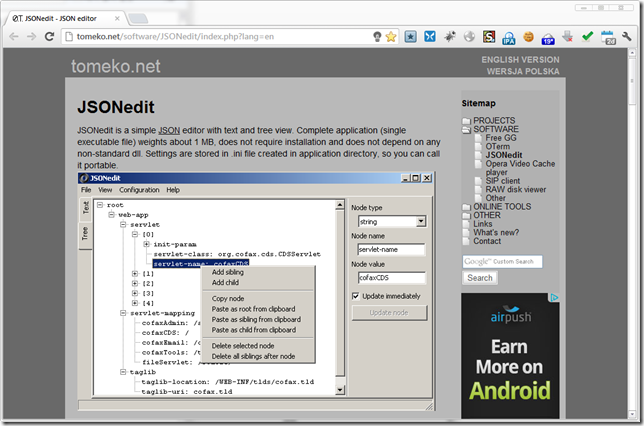Collapse the servlet-mapping node
644x426 pixels.
(123, 313)
